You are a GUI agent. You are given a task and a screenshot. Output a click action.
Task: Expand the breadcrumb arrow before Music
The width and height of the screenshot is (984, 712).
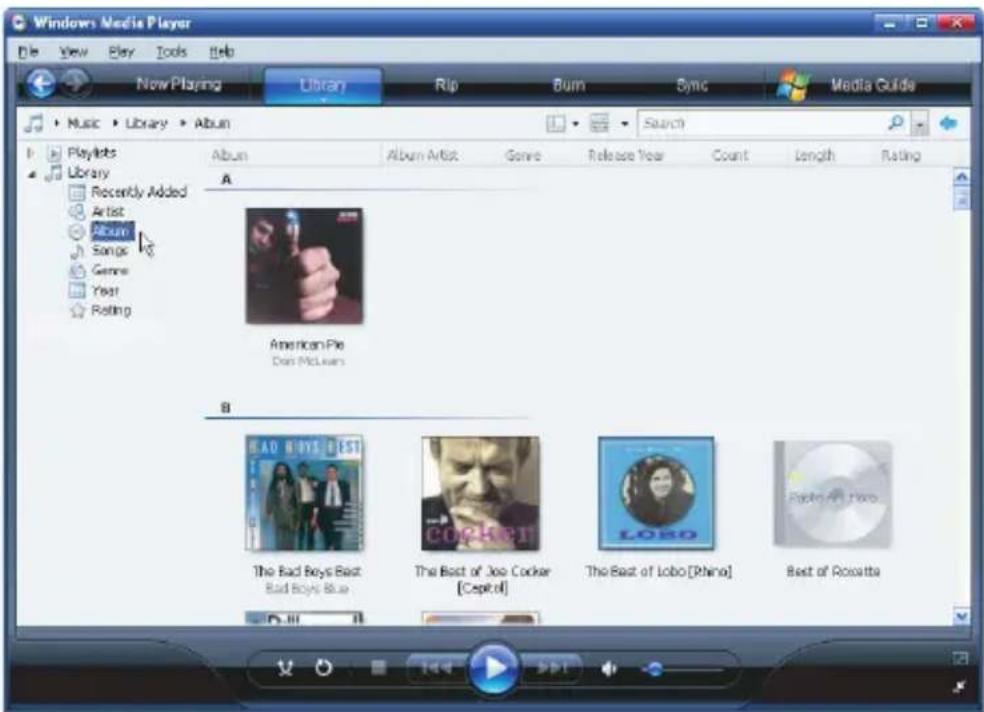56,123
